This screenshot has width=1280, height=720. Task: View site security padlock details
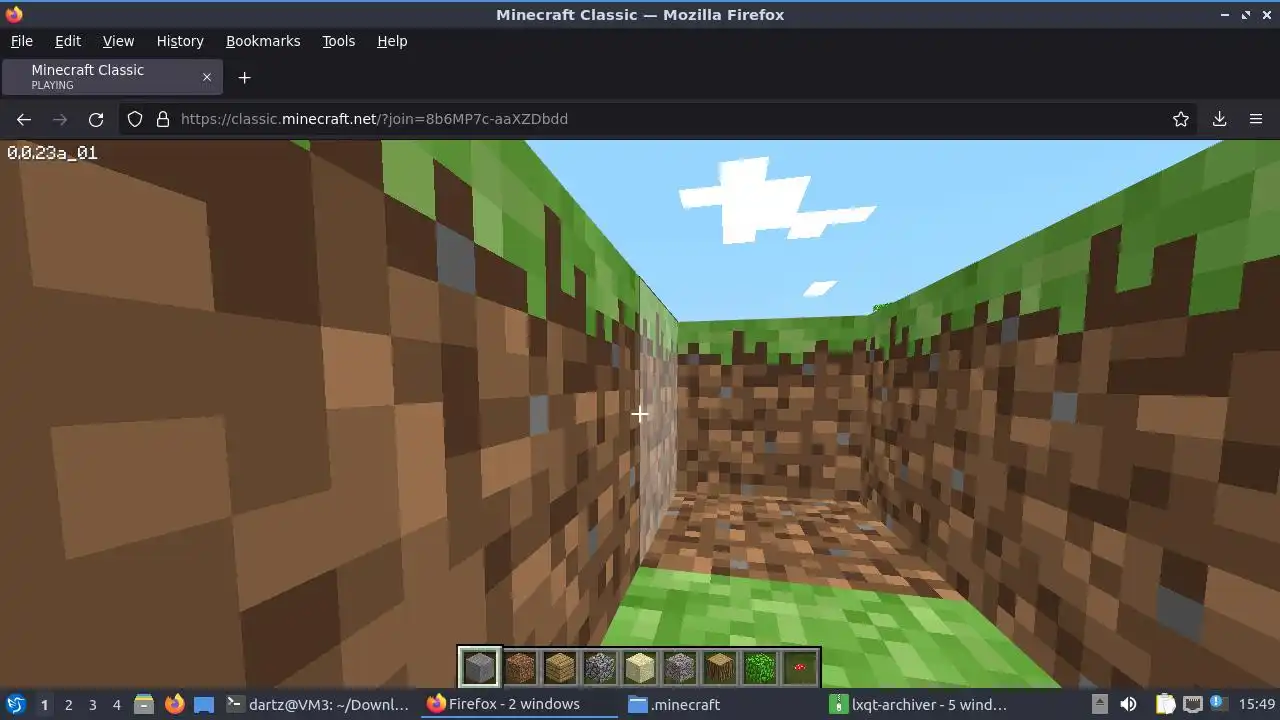[x=163, y=119]
